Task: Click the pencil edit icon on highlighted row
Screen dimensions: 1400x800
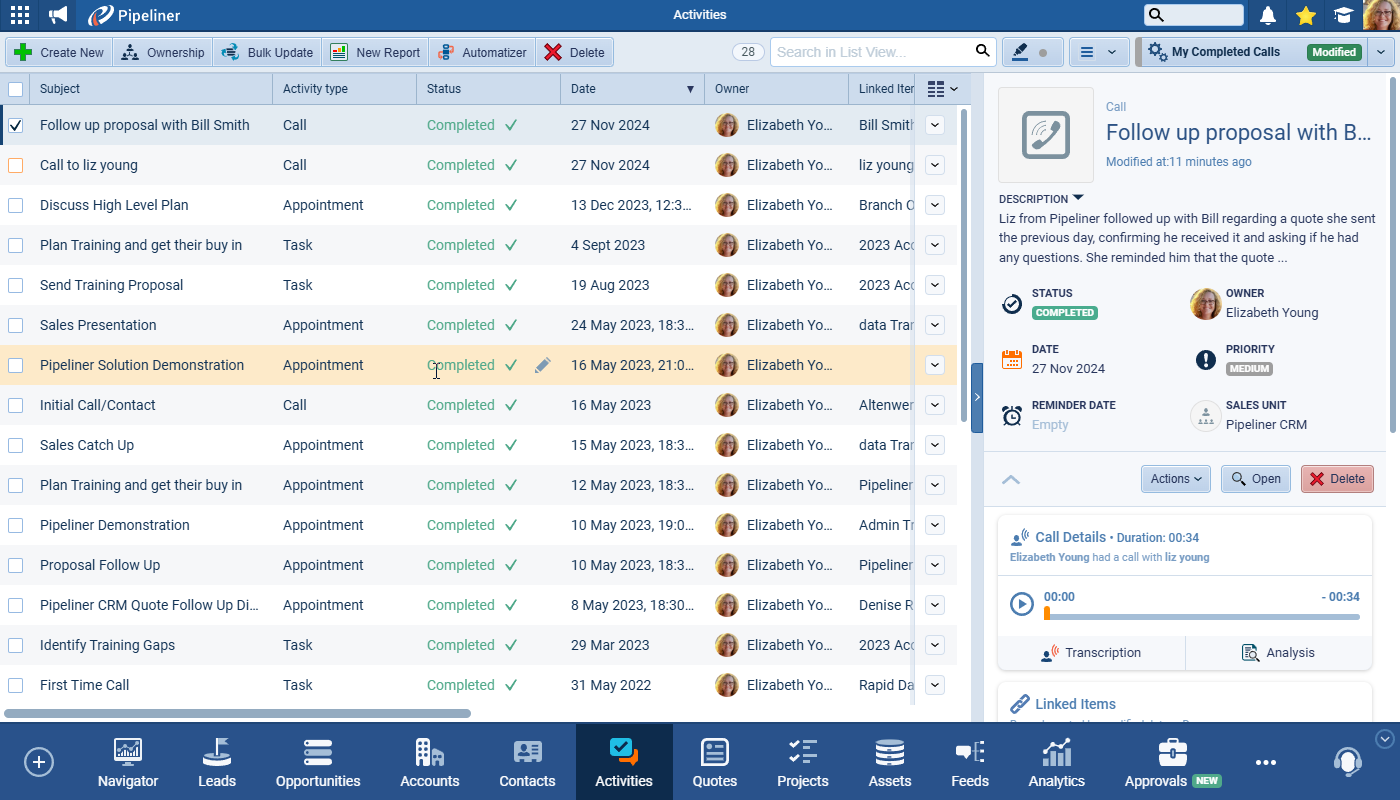Action: [x=542, y=366]
